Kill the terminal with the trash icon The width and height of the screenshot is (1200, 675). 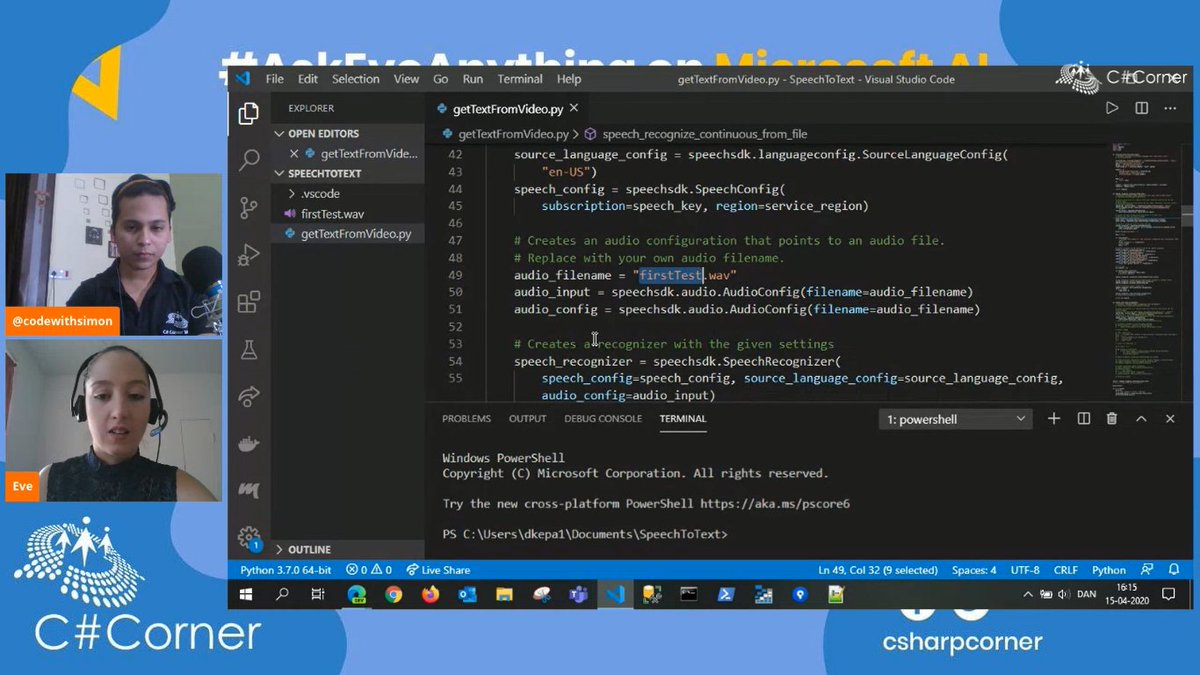pyautogui.click(x=1112, y=419)
